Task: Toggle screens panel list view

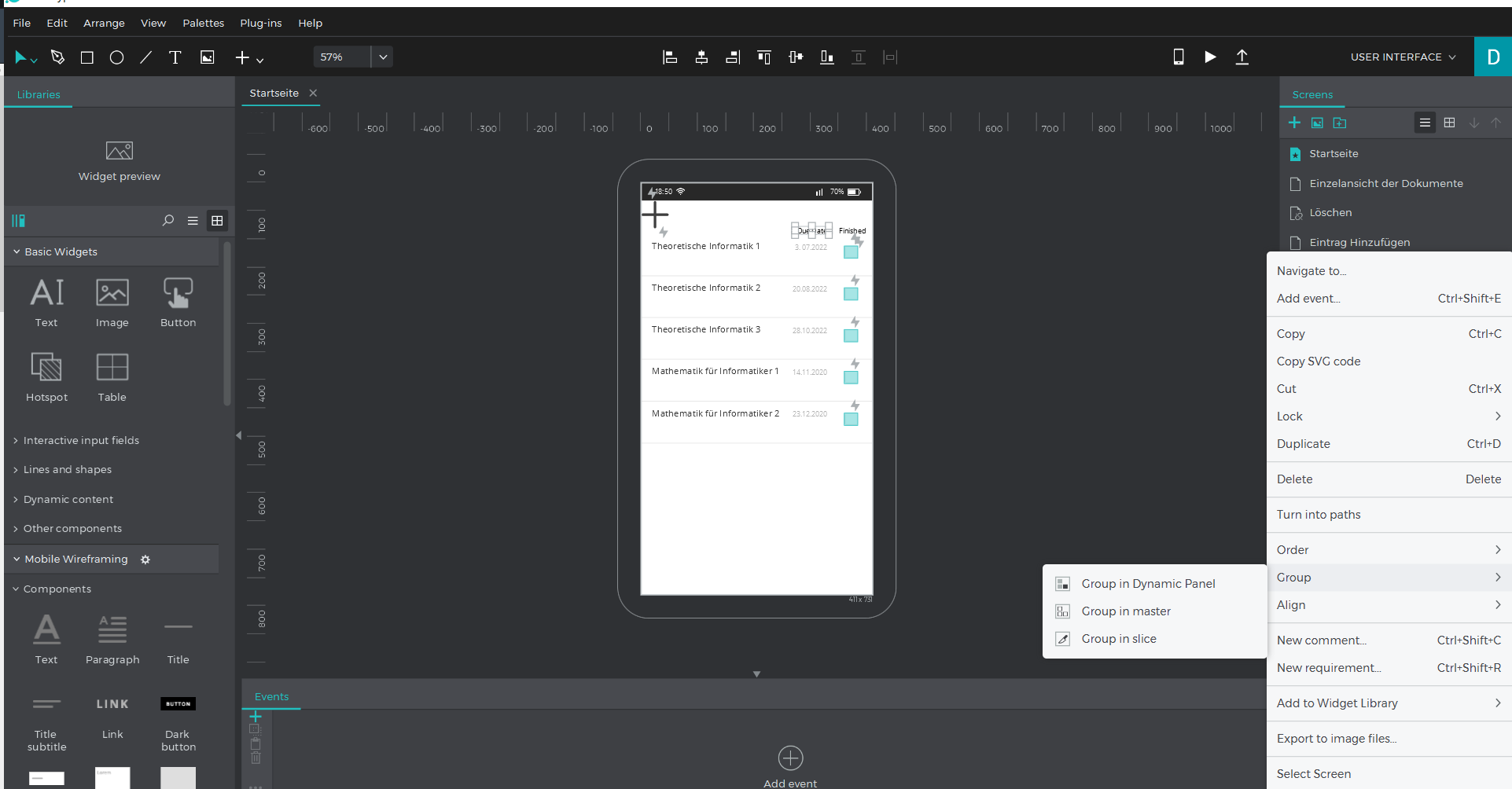Action: click(1424, 123)
